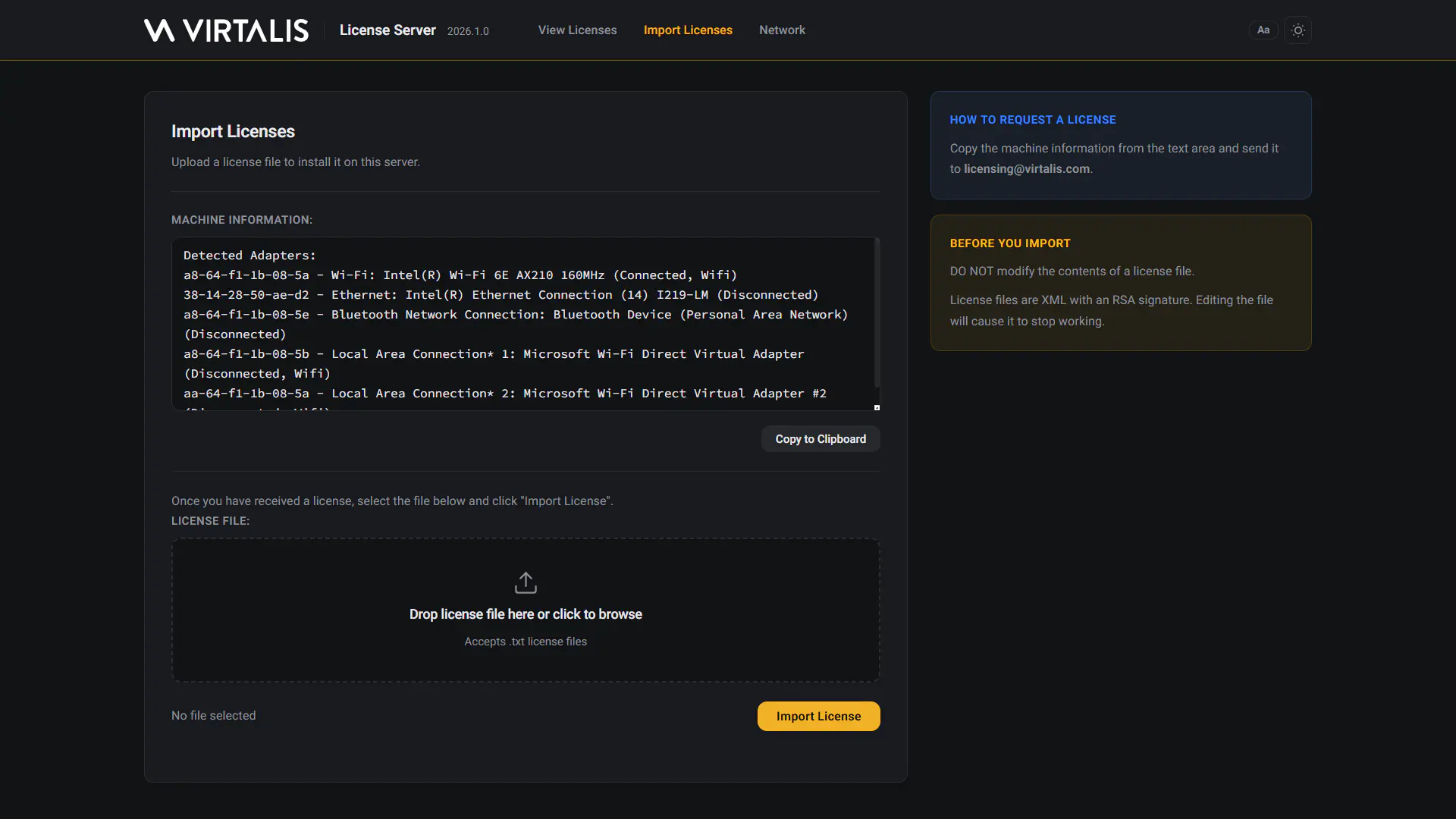Click the Import License button

[x=818, y=716]
